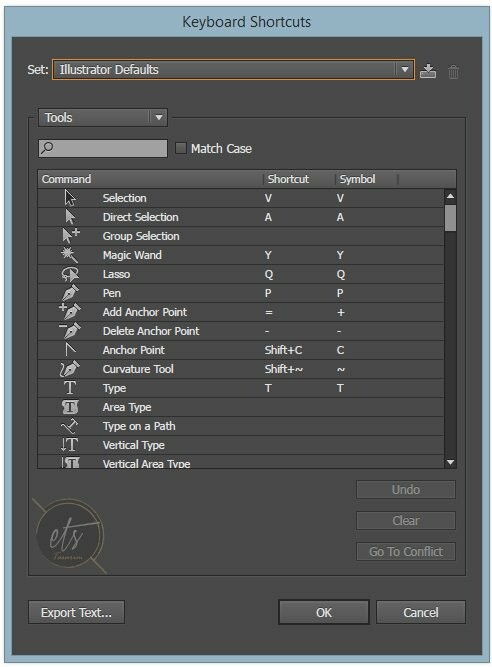Select the Magic Wand tool icon
This screenshot has height=667, width=492.
point(69,255)
